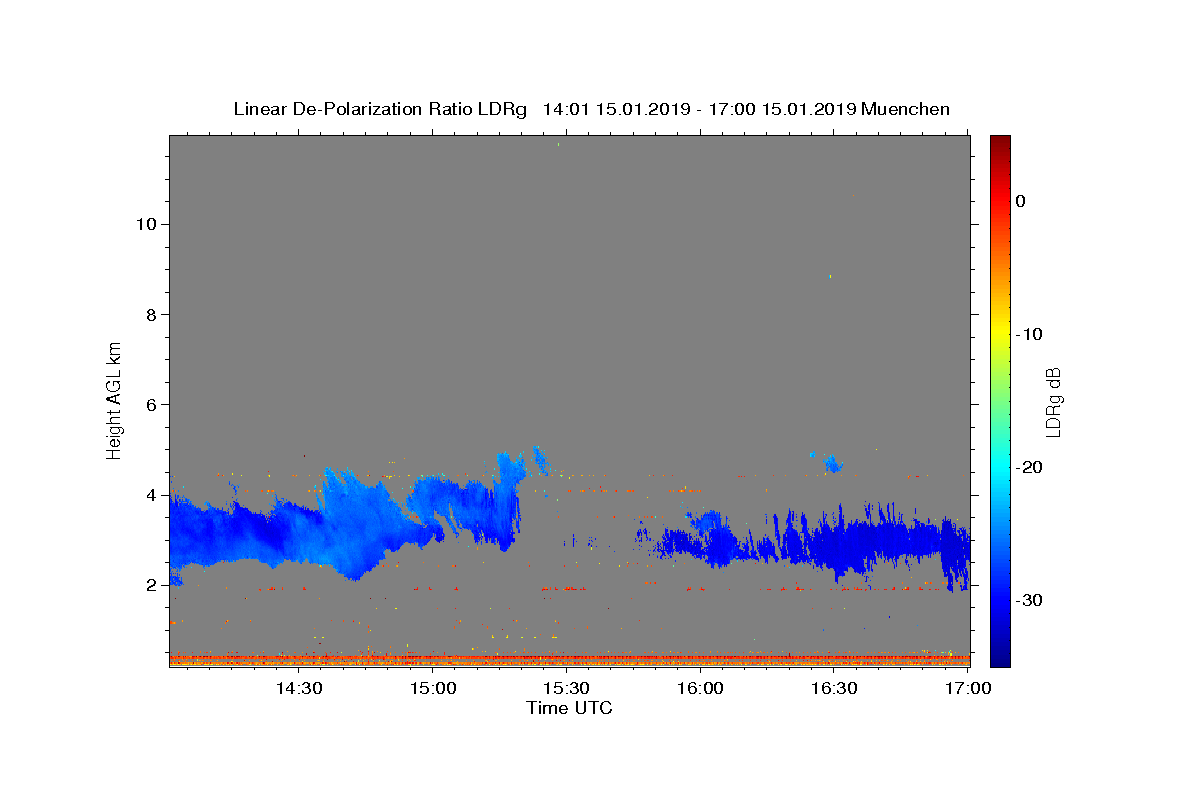Click the '14:01 15.01.2019' start time in title

[616, 109]
